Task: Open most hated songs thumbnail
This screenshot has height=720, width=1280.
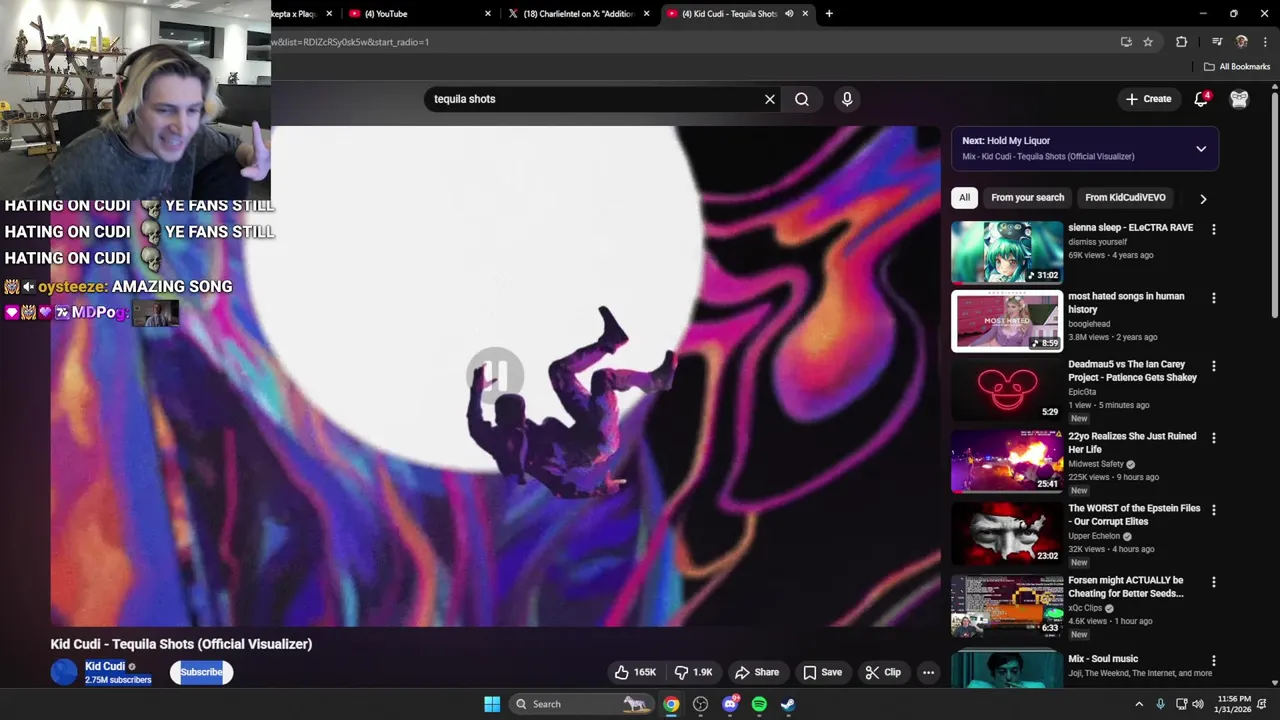Action: (x=1007, y=321)
